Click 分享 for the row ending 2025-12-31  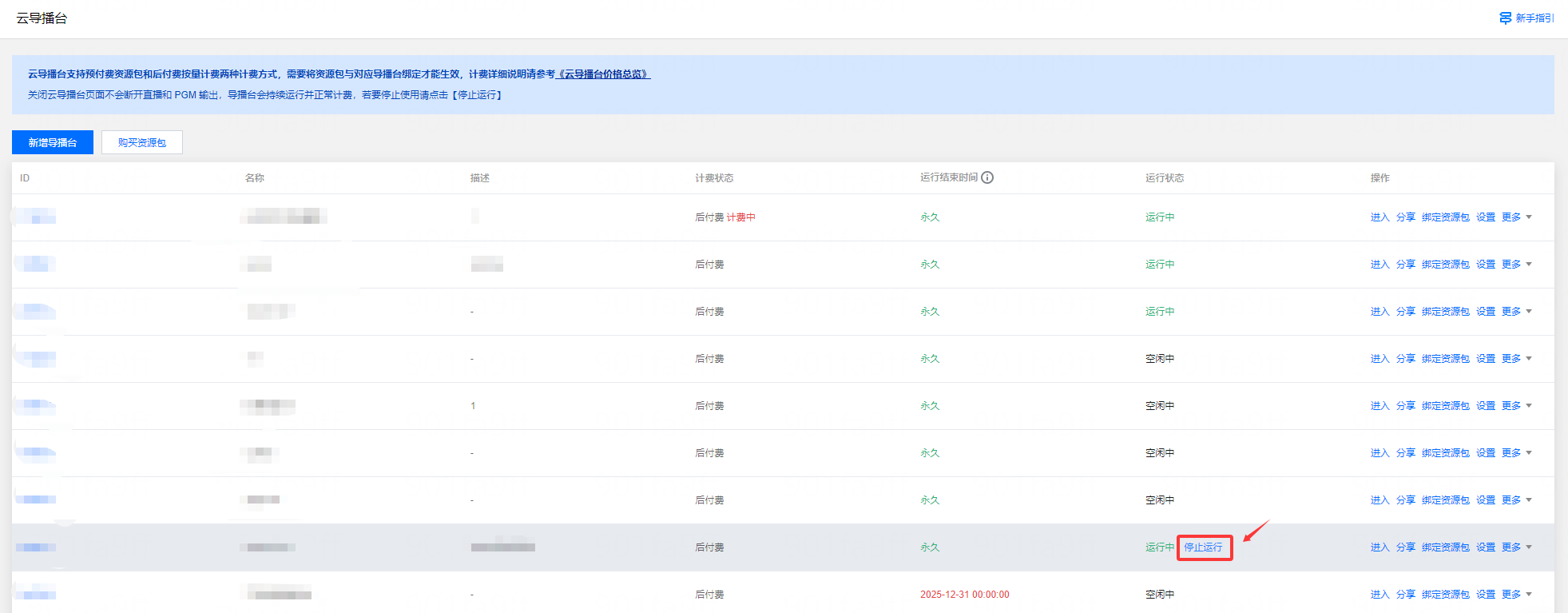pyautogui.click(x=1405, y=595)
